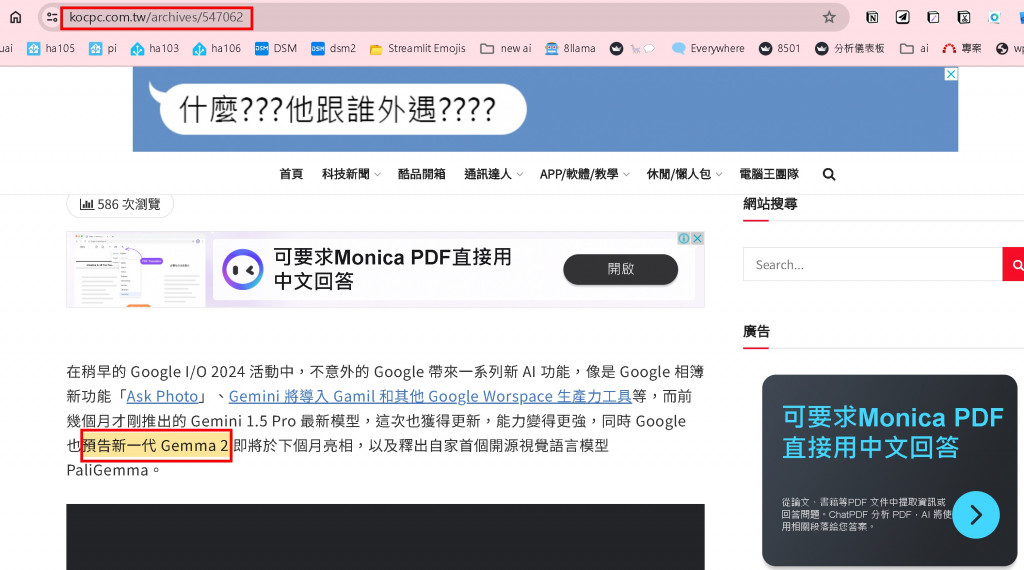Open the dsm2 bookmark
The image size is (1024, 570).
(x=334, y=48)
